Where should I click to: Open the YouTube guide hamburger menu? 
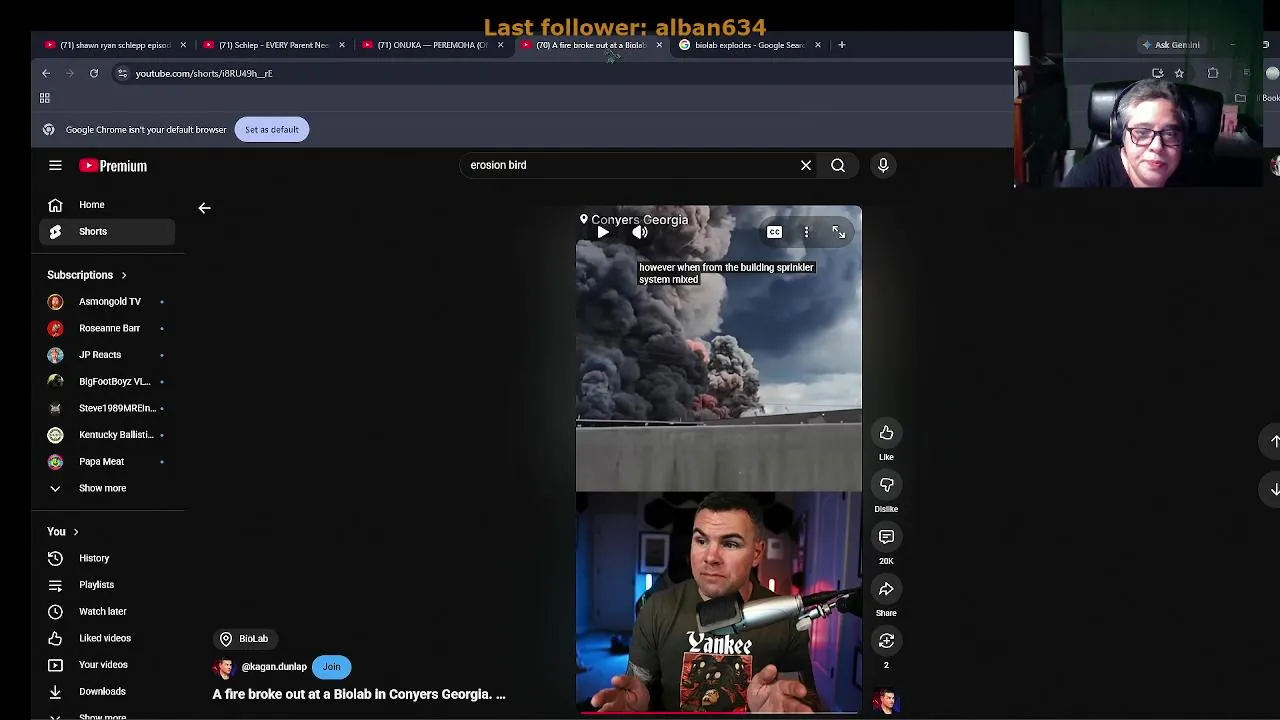tap(55, 166)
